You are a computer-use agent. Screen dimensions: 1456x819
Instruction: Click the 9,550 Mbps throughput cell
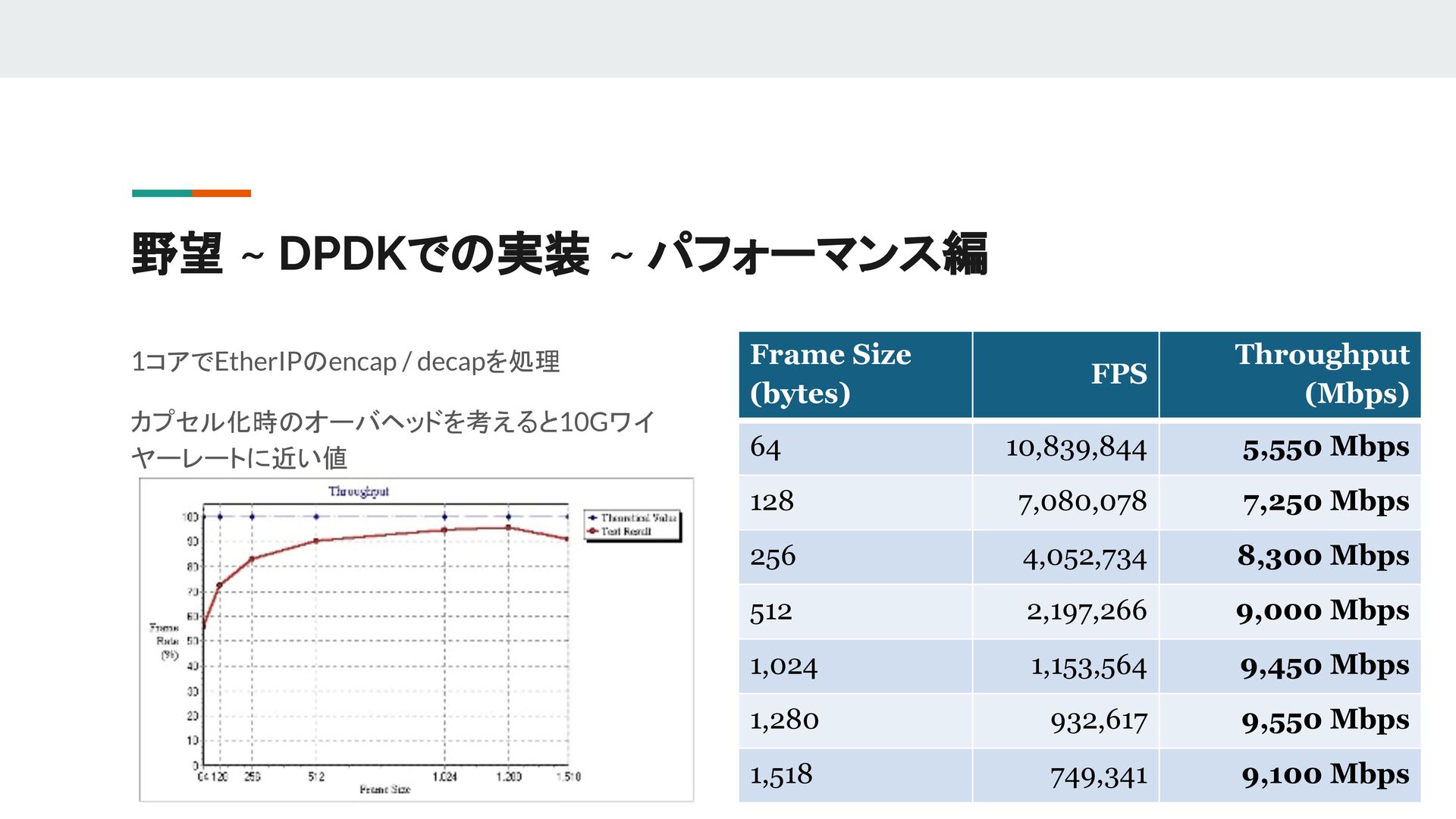(1325, 720)
